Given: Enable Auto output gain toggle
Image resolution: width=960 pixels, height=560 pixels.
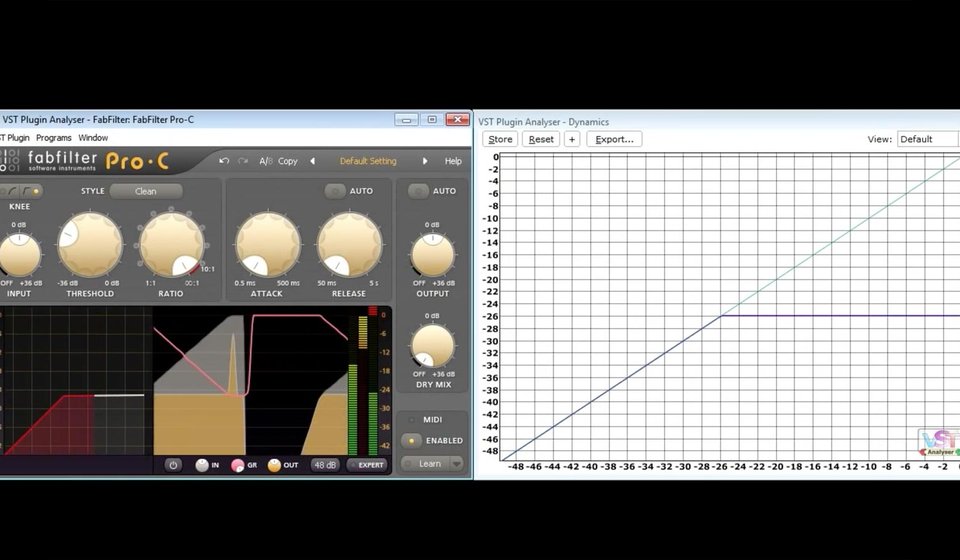Looking at the screenshot, I should pyautogui.click(x=418, y=191).
